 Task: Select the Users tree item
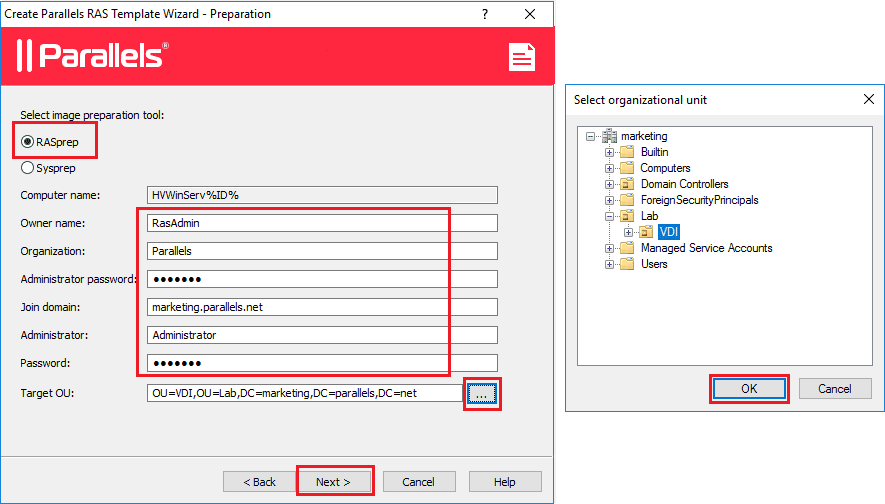tap(654, 264)
